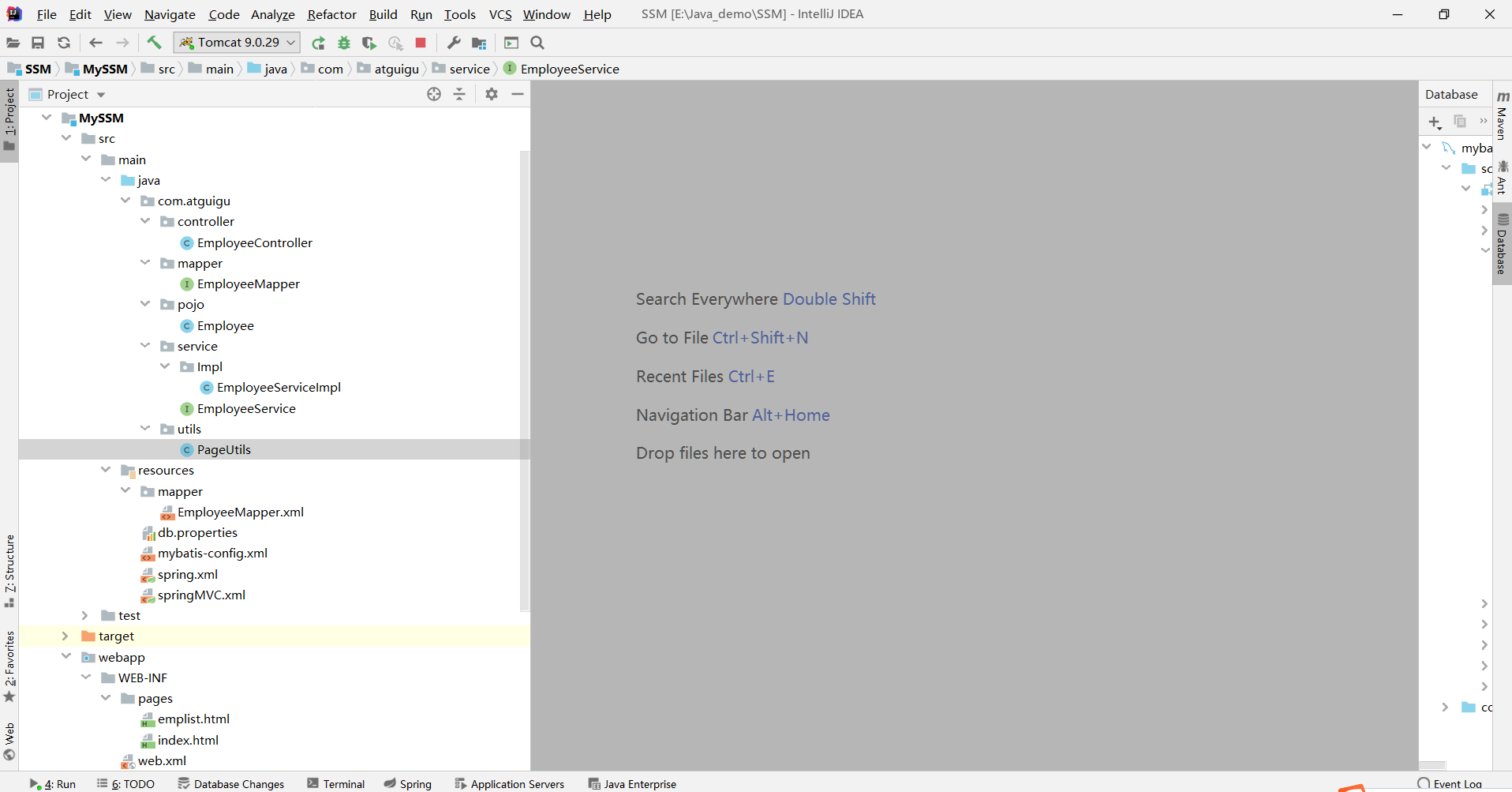Open the Tomcat 9.0.29 run configuration dropdown
The height and width of the screenshot is (792, 1512).
point(237,43)
